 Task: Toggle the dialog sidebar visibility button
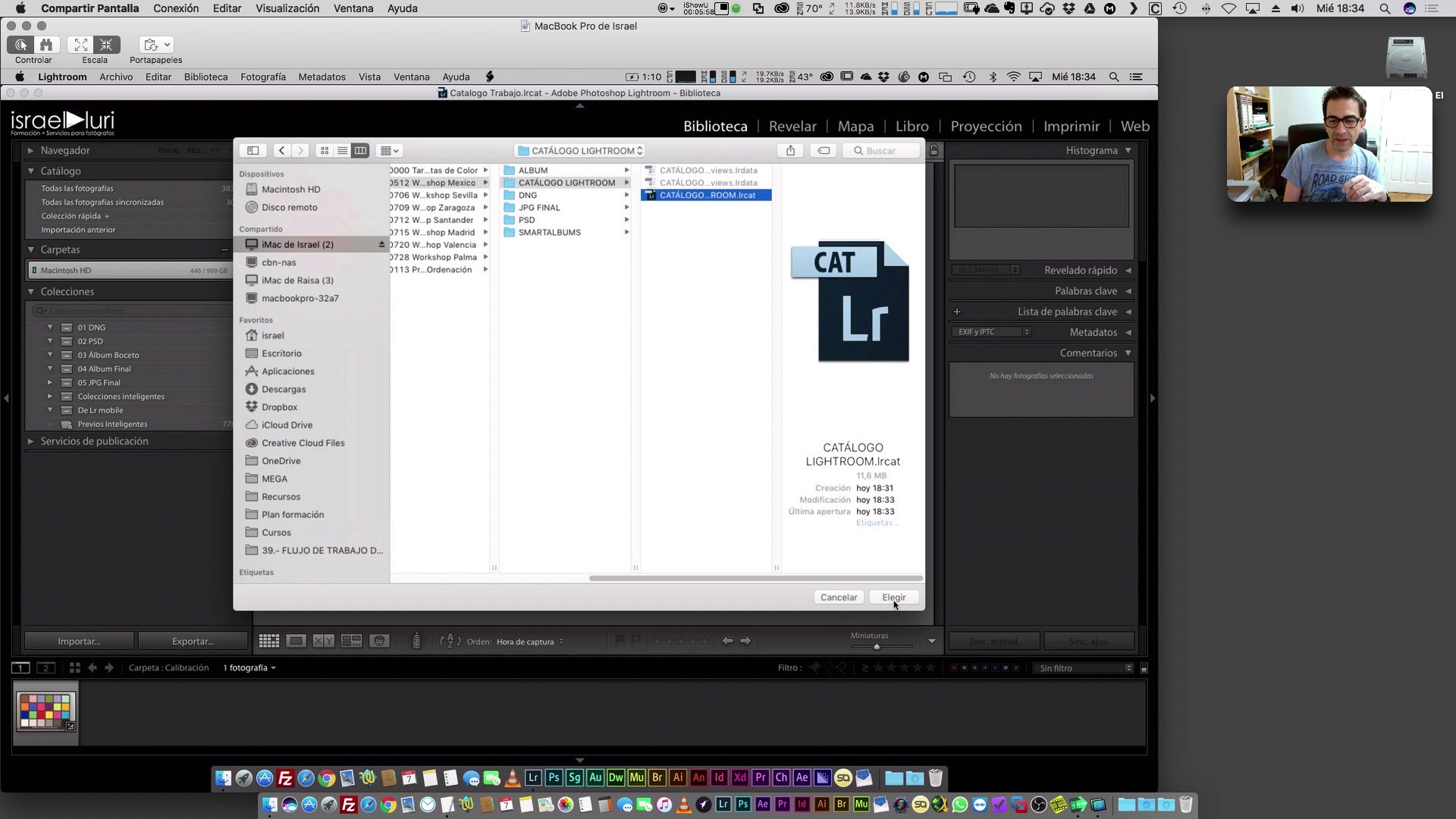[x=253, y=150]
